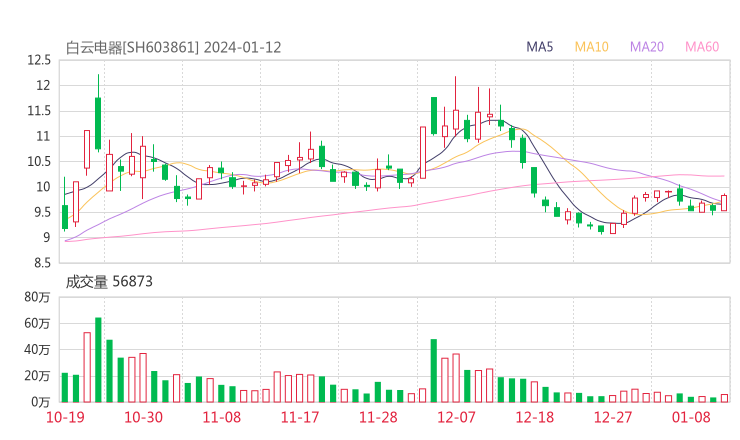Click the 11-28 date axis label
The height and width of the screenshot is (440, 740).
378,417
